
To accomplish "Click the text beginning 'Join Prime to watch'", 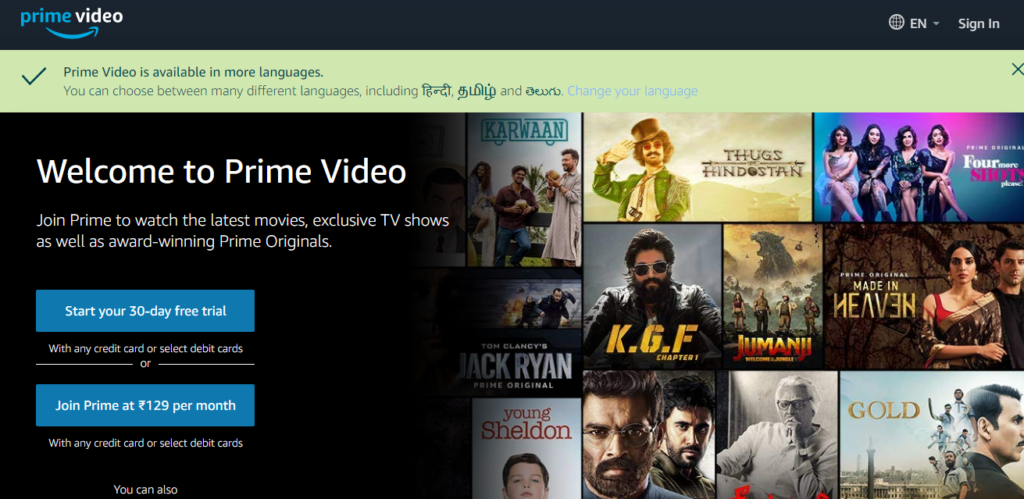I will [x=242, y=231].
